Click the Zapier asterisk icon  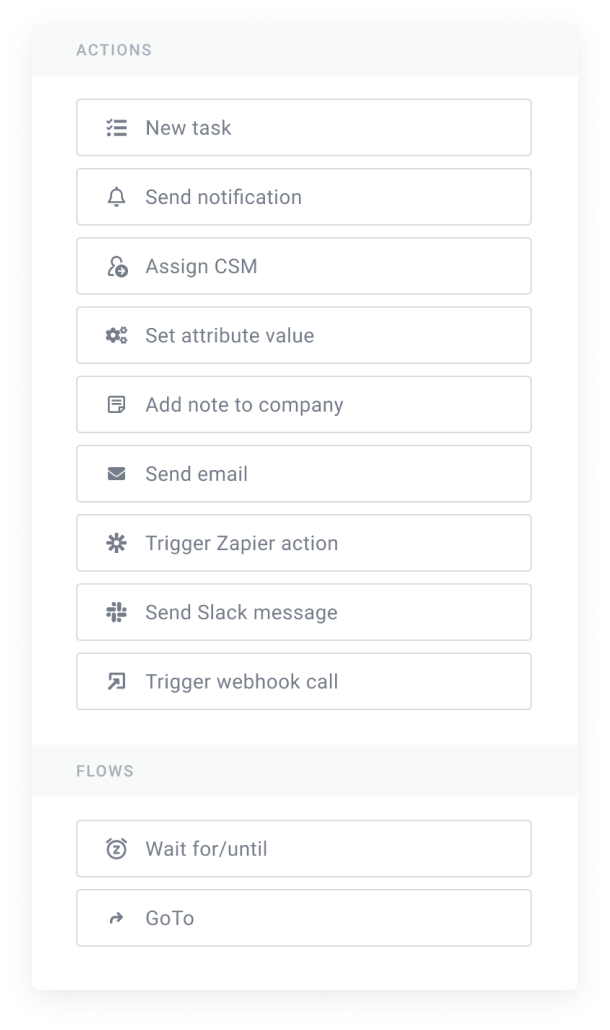point(116,543)
